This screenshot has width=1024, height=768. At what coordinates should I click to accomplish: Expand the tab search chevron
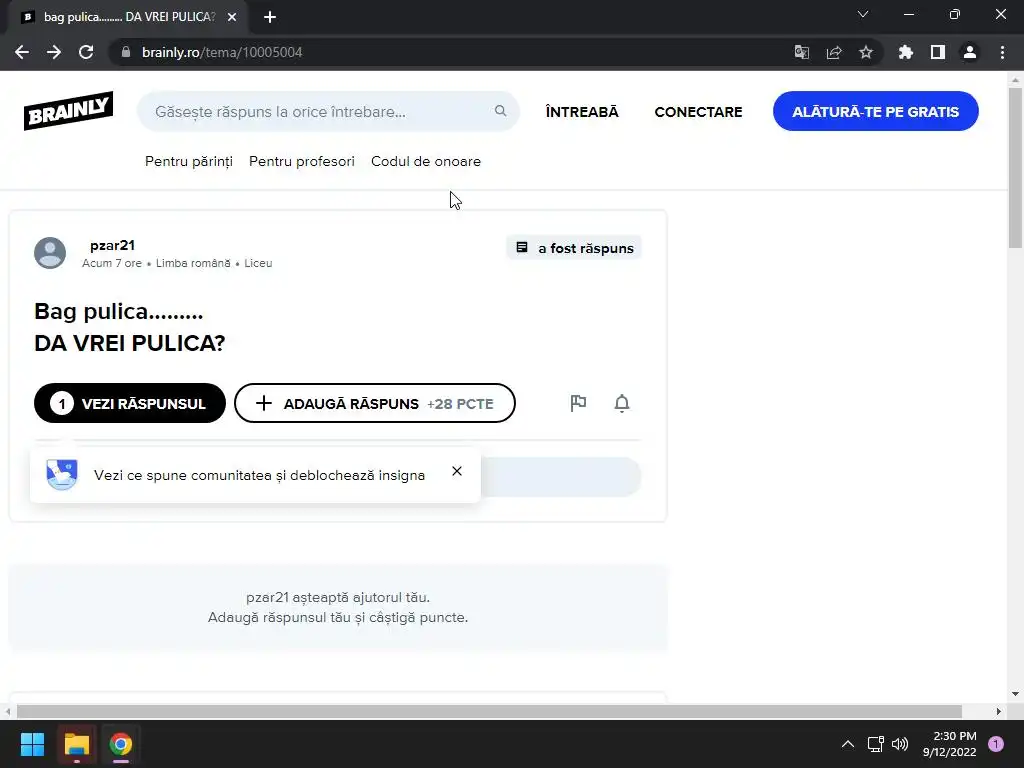click(863, 14)
